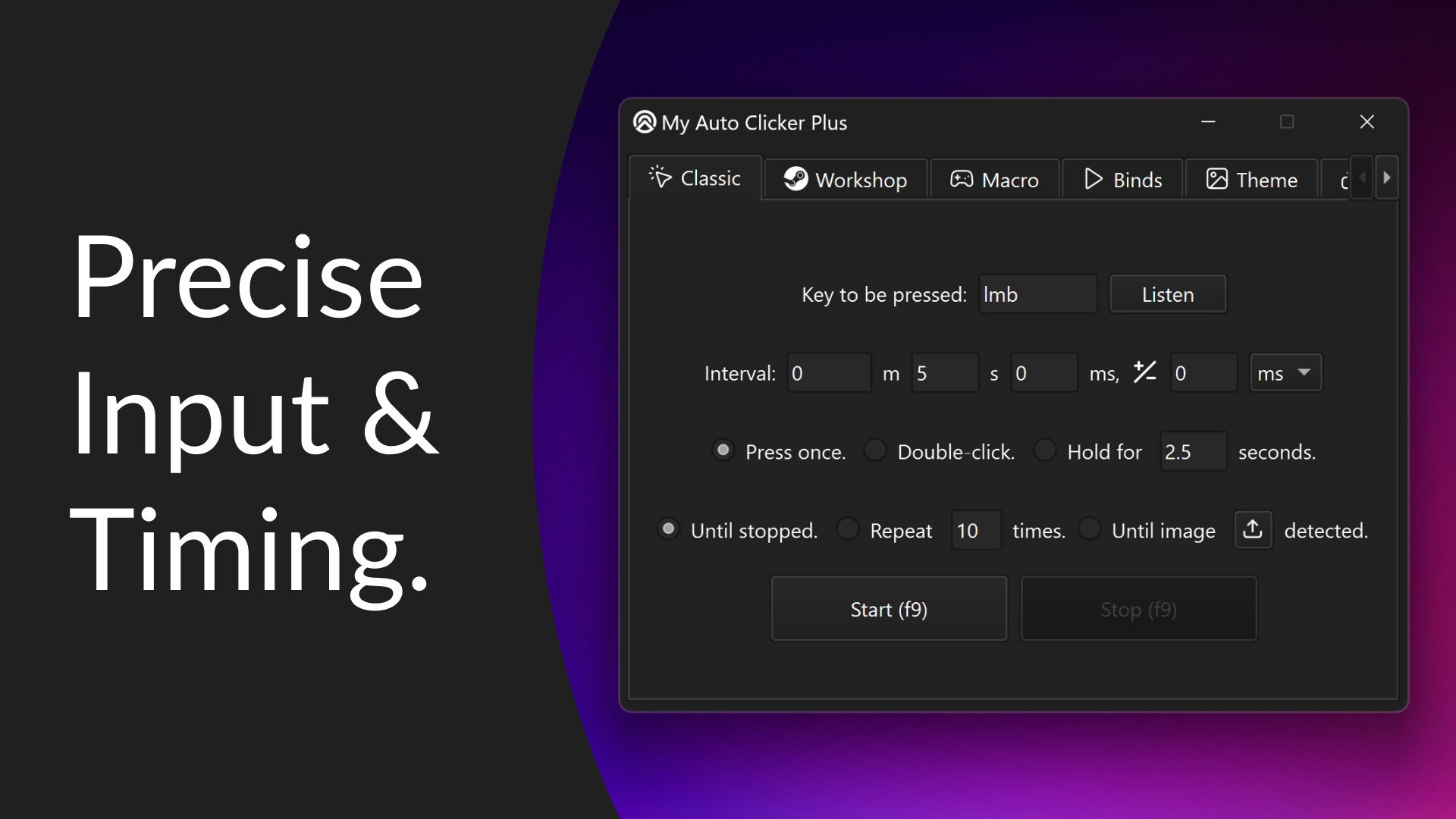Click the My Auto Clicker Plus app logo
The height and width of the screenshot is (819, 1456).
tap(644, 122)
